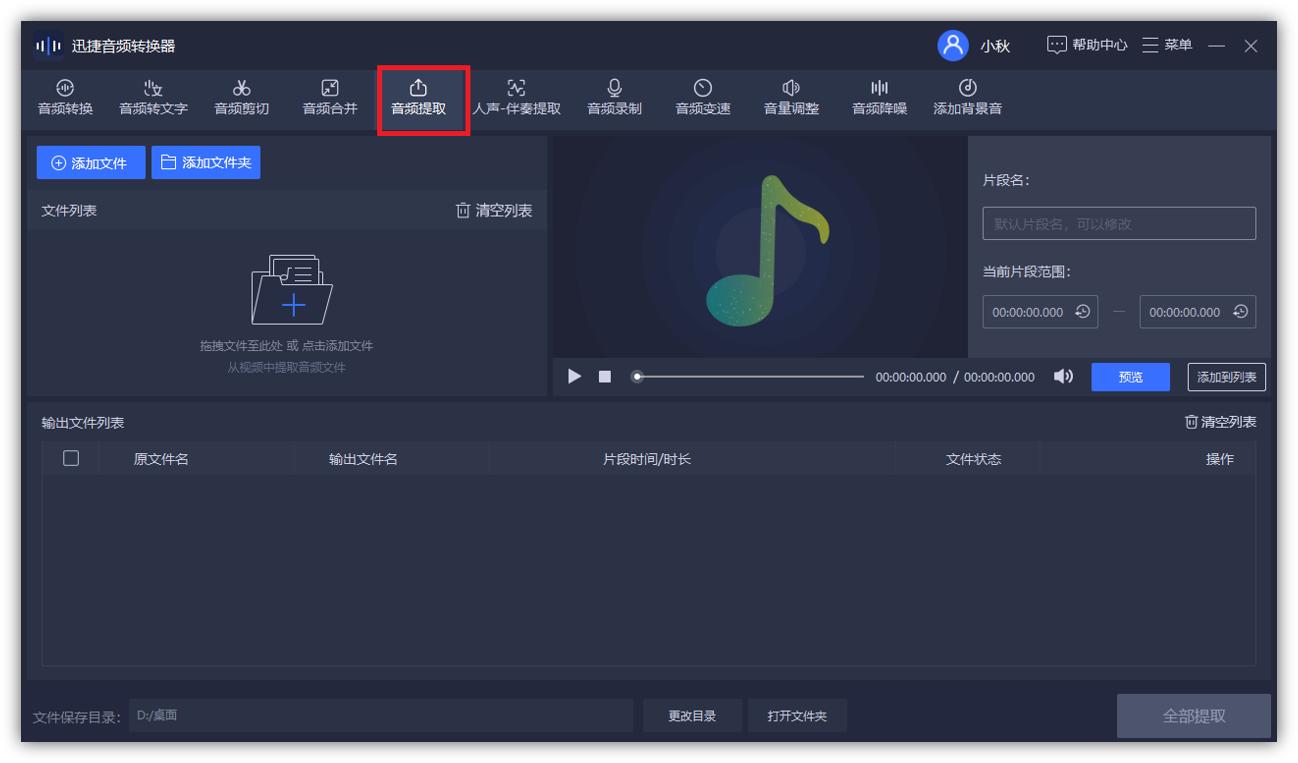Start the 音频录制 tool

click(613, 97)
